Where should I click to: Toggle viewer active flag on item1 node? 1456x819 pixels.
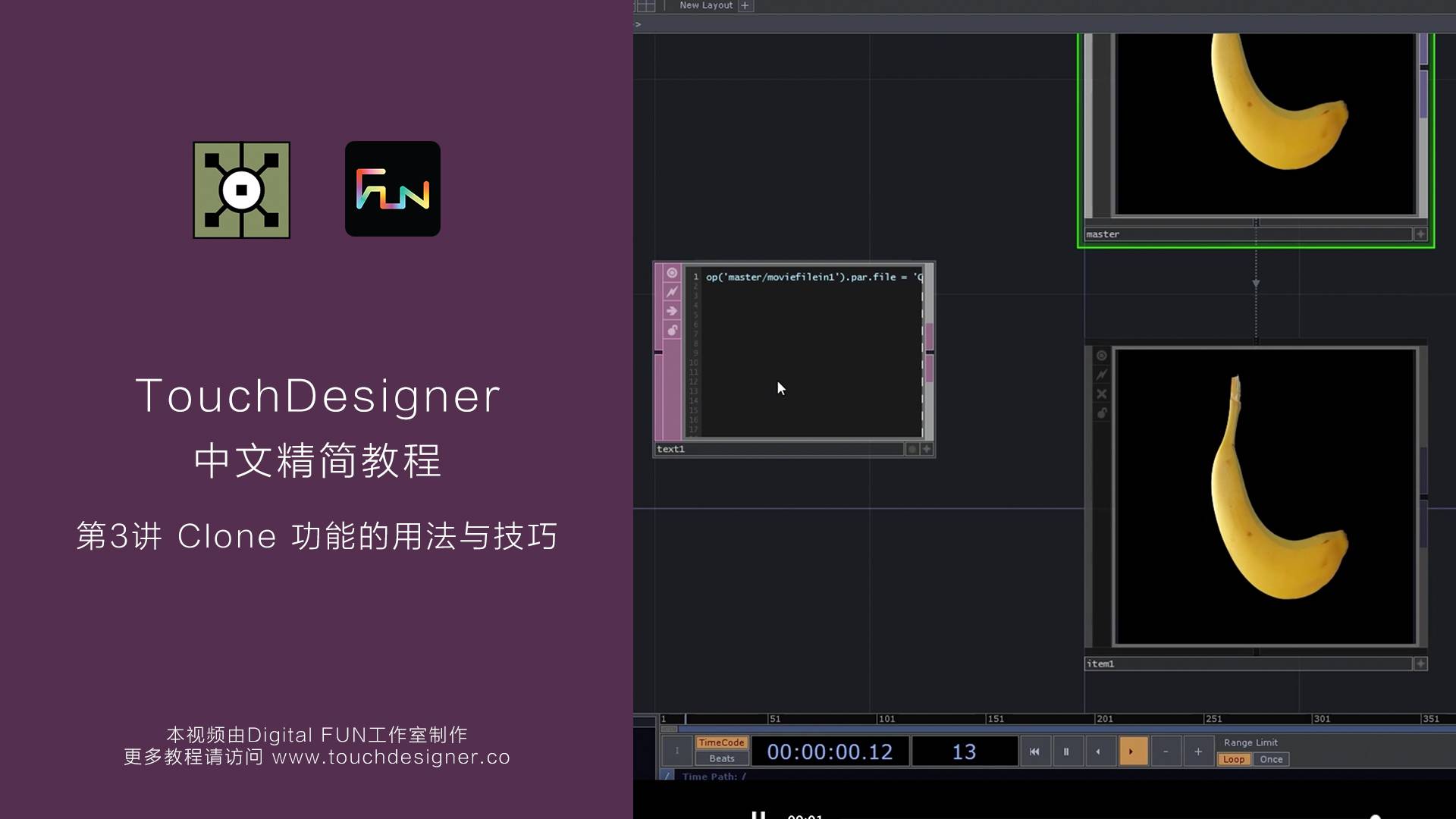1102,356
